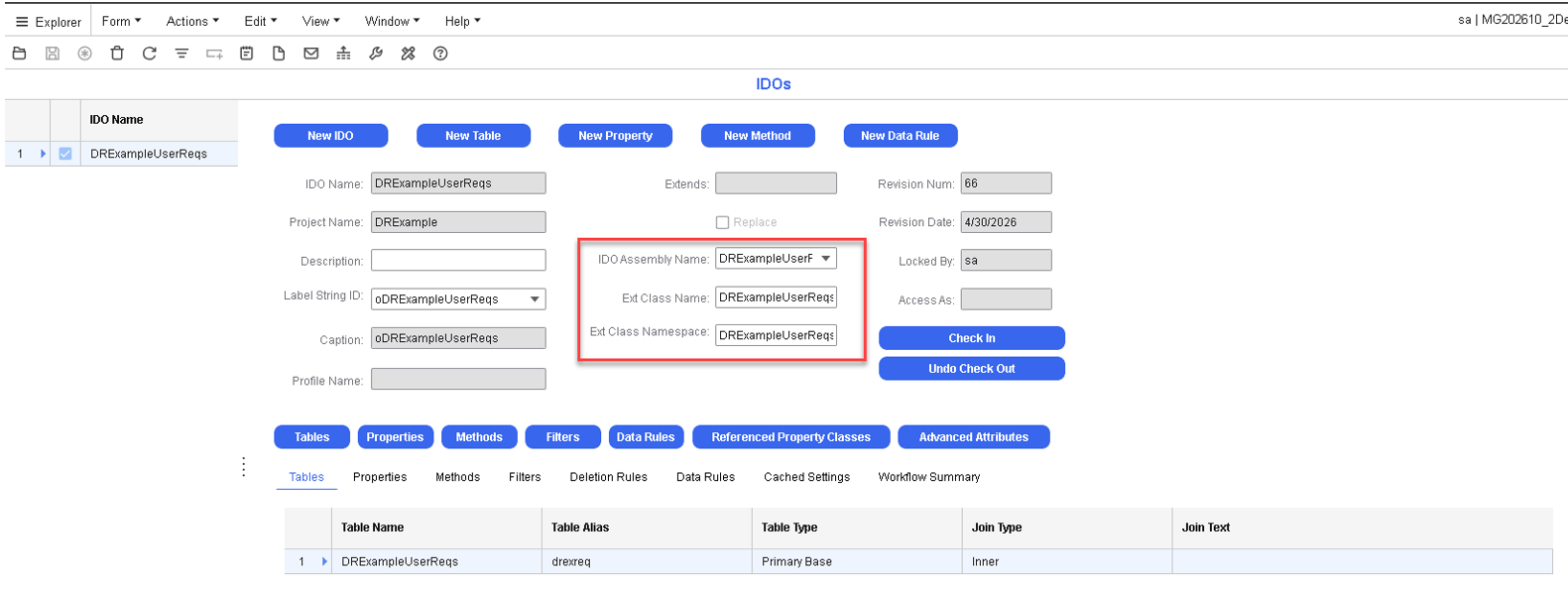Click the blue Filters button
1568x589 pixels.
[562, 437]
